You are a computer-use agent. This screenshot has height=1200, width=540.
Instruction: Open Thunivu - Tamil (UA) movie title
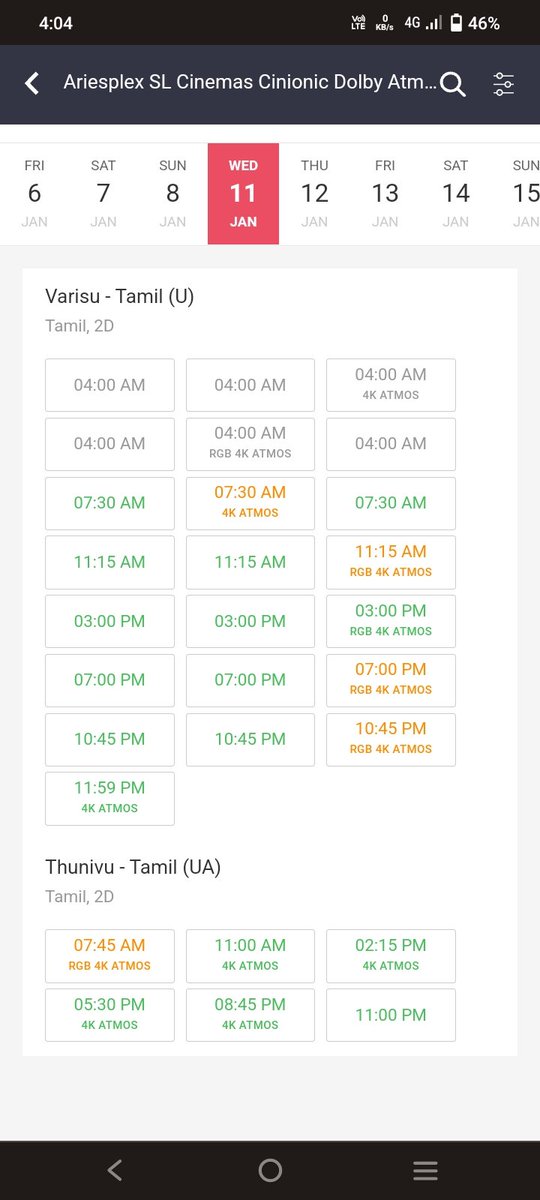tap(133, 867)
